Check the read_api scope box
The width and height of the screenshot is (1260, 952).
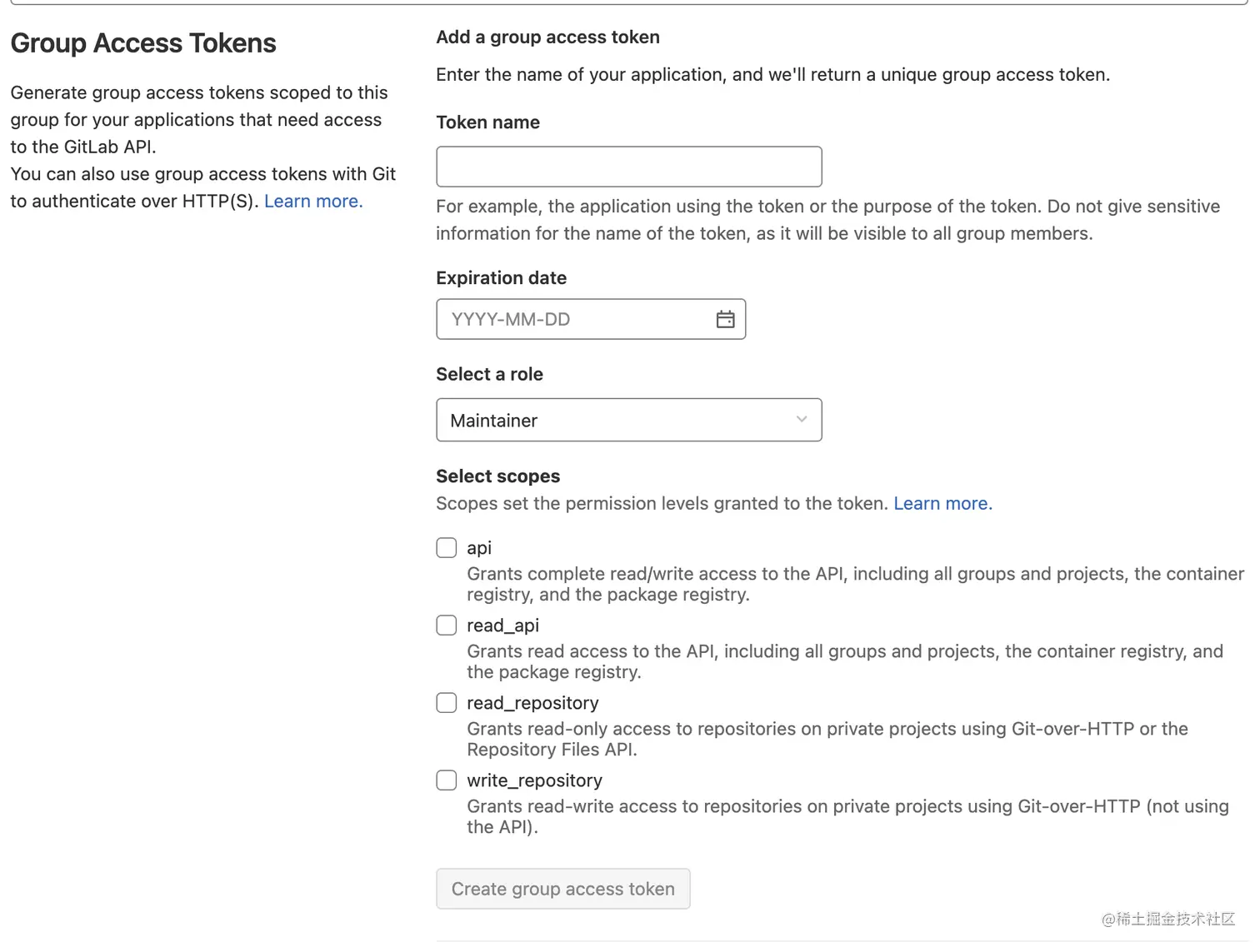pos(447,626)
